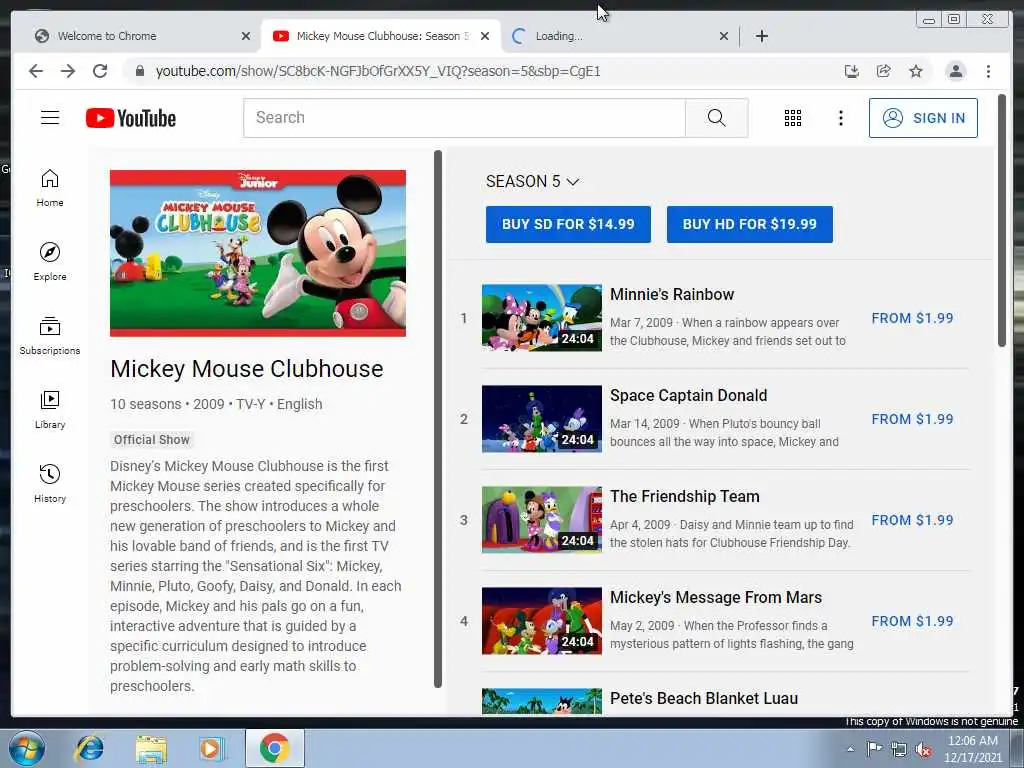Click FROM $1.99 for Mickey's Message From Mars

pyautogui.click(x=912, y=621)
